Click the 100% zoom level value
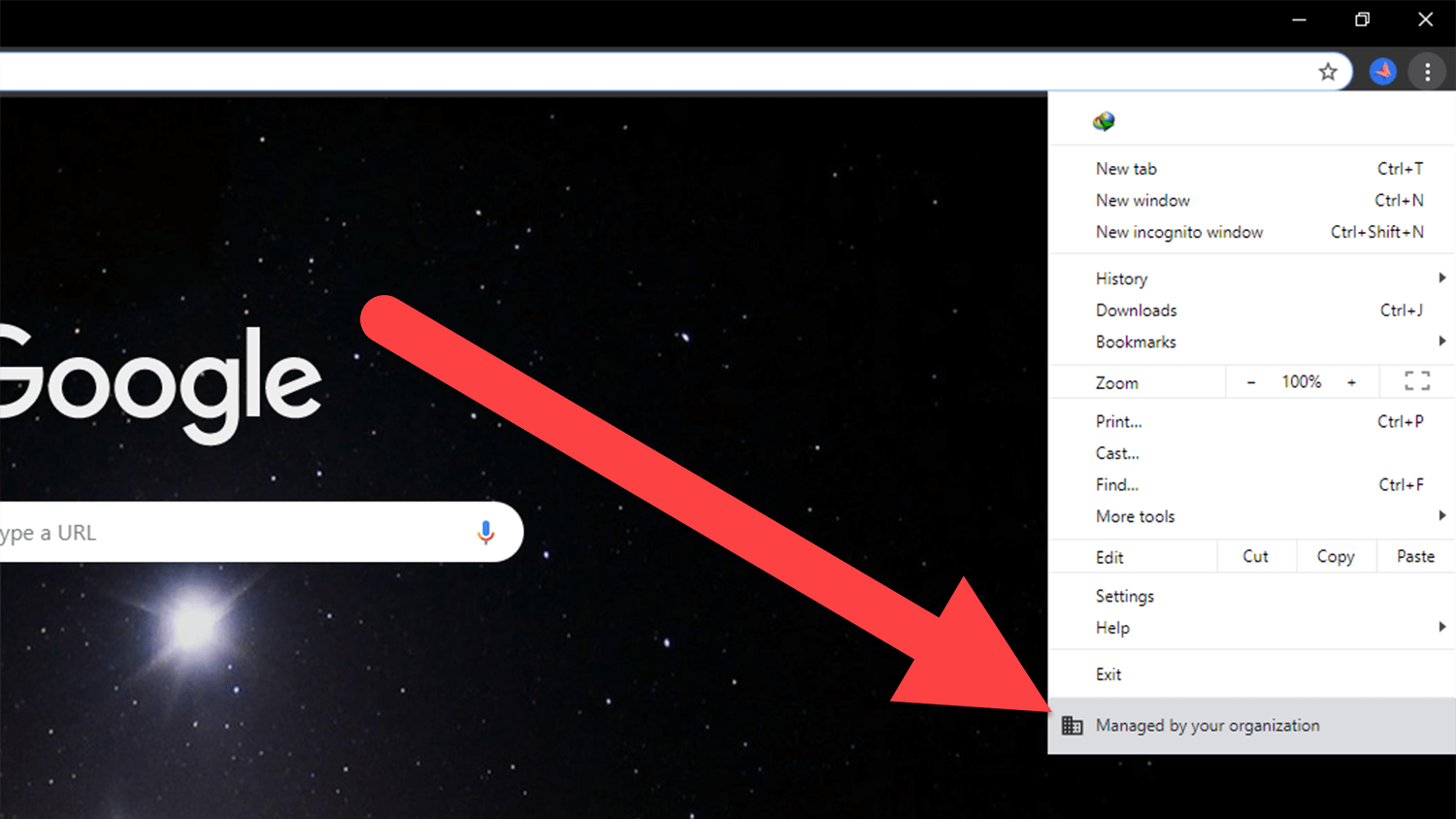Image resolution: width=1456 pixels, height=819 pixels. (1302, 382)
